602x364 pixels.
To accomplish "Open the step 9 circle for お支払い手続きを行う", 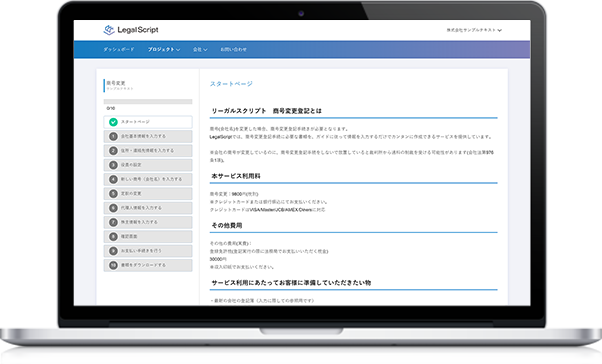I will coord(113,251).
